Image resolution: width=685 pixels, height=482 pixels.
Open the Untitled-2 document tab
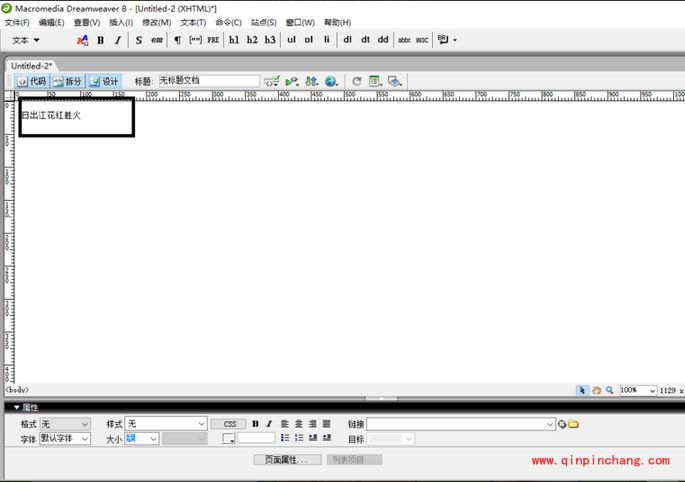(x=32, y=65)
